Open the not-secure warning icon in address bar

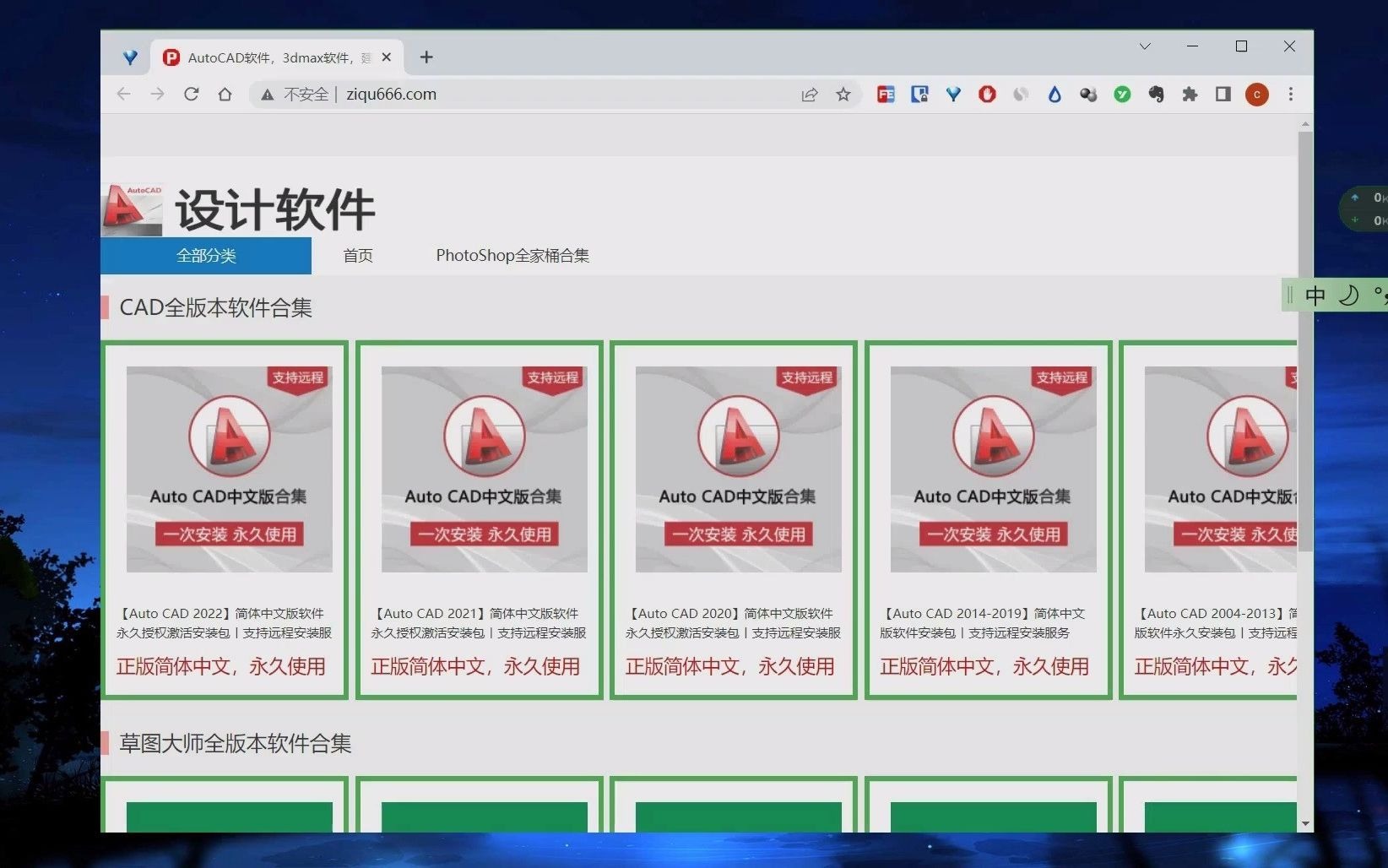coord(267,95)
